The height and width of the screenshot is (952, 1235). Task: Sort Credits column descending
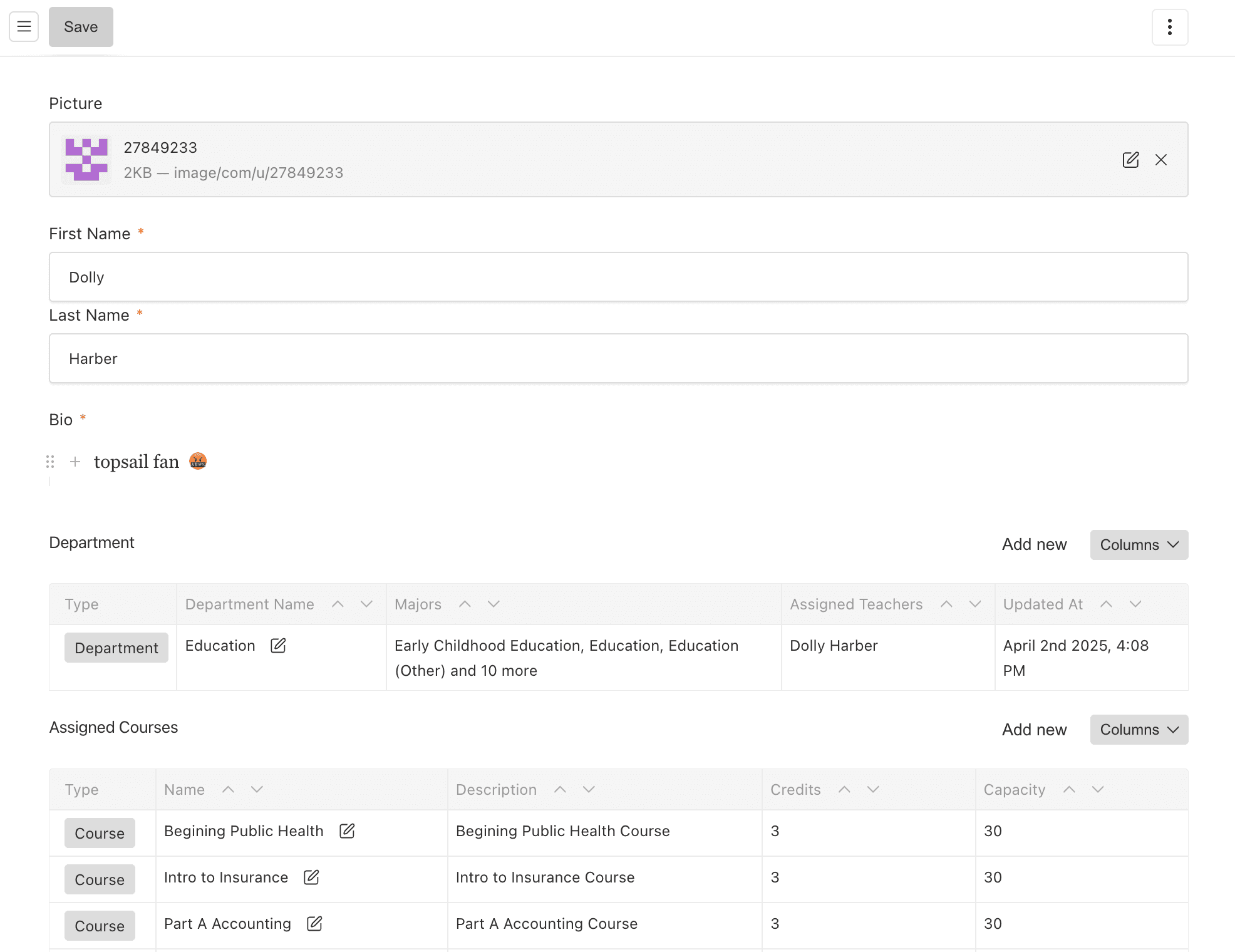coord(873,790)
